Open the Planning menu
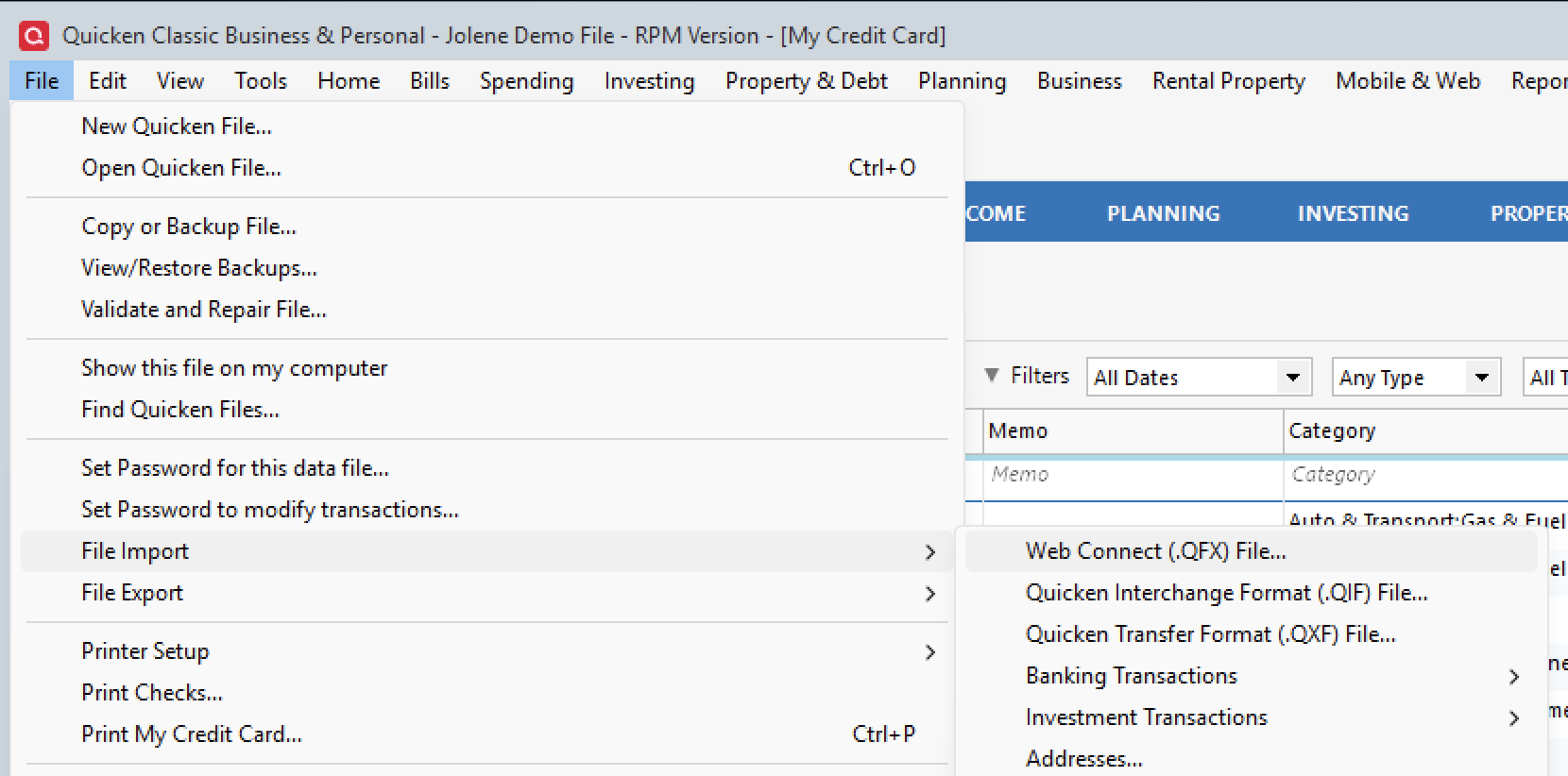This screenshot has height=776, width=1568. 962,81
